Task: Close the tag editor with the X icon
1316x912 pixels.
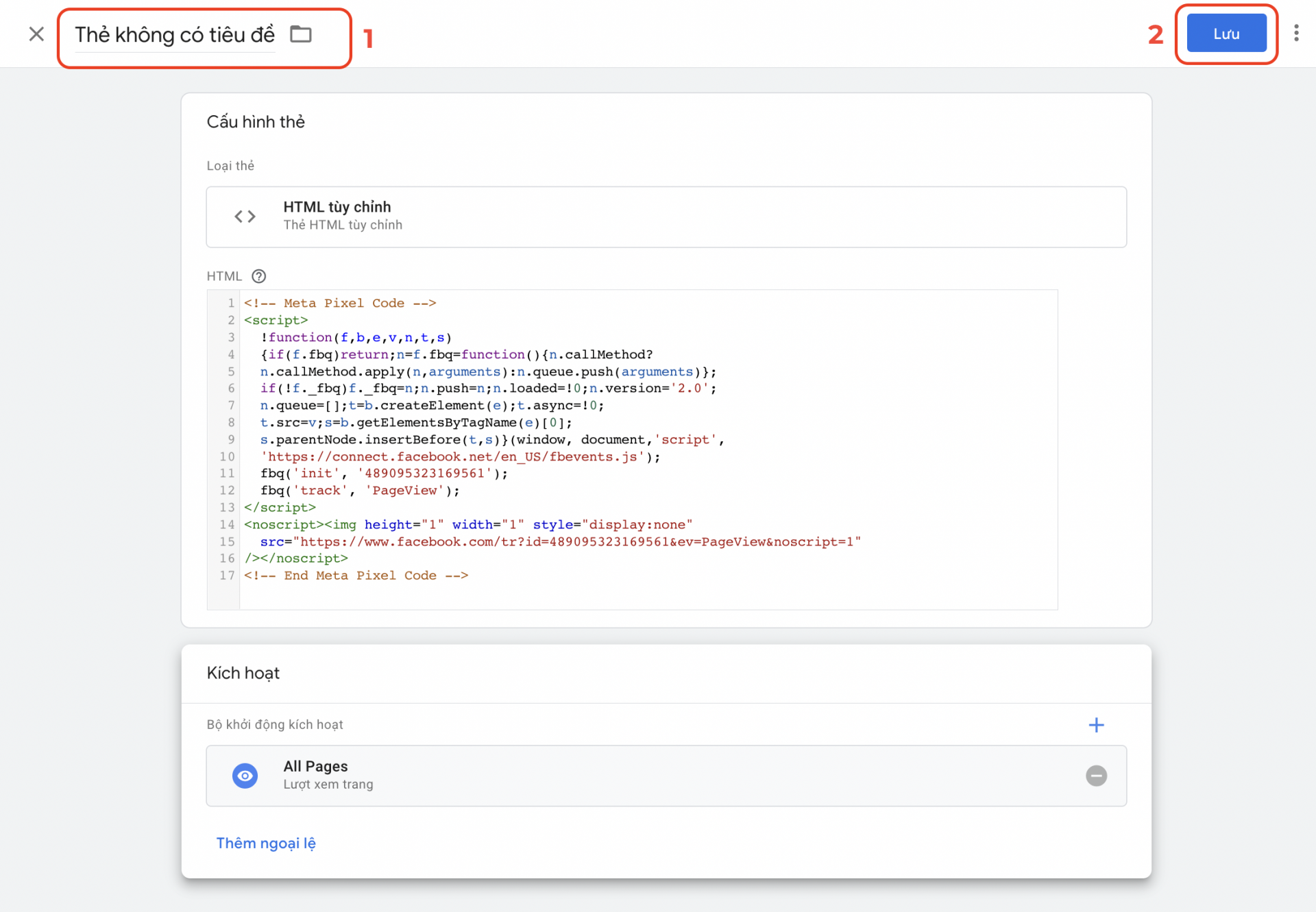Action: pyautogui.click(x=36, y=34)
